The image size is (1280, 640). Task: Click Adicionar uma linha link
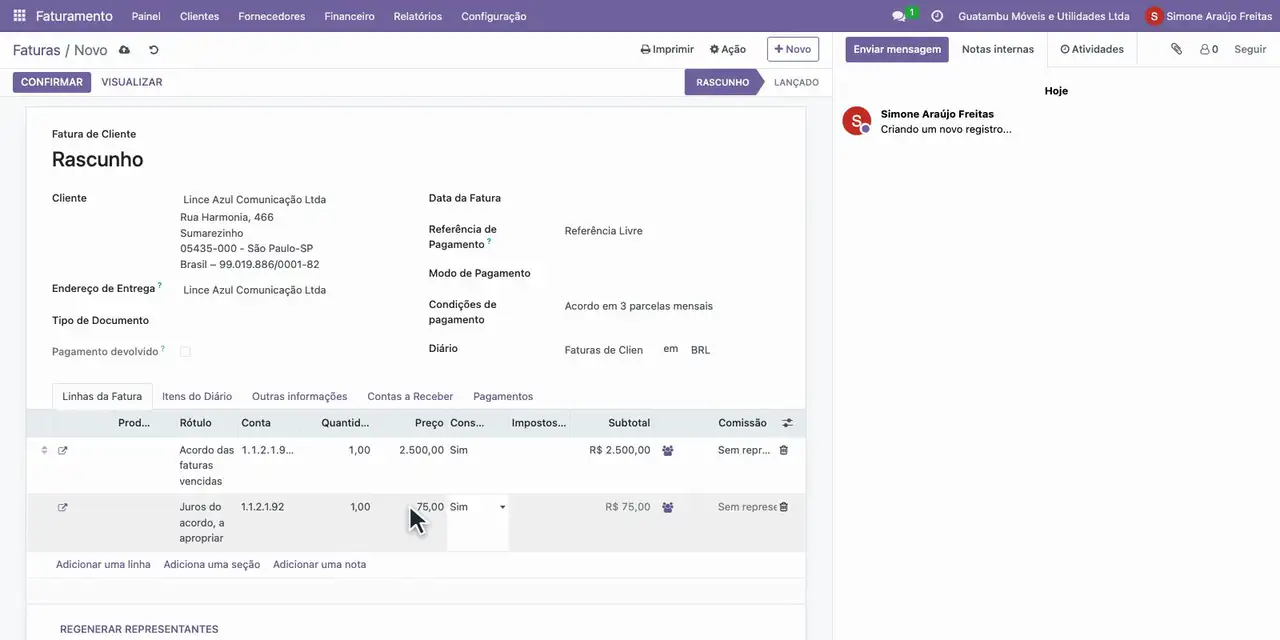[103, 565]
